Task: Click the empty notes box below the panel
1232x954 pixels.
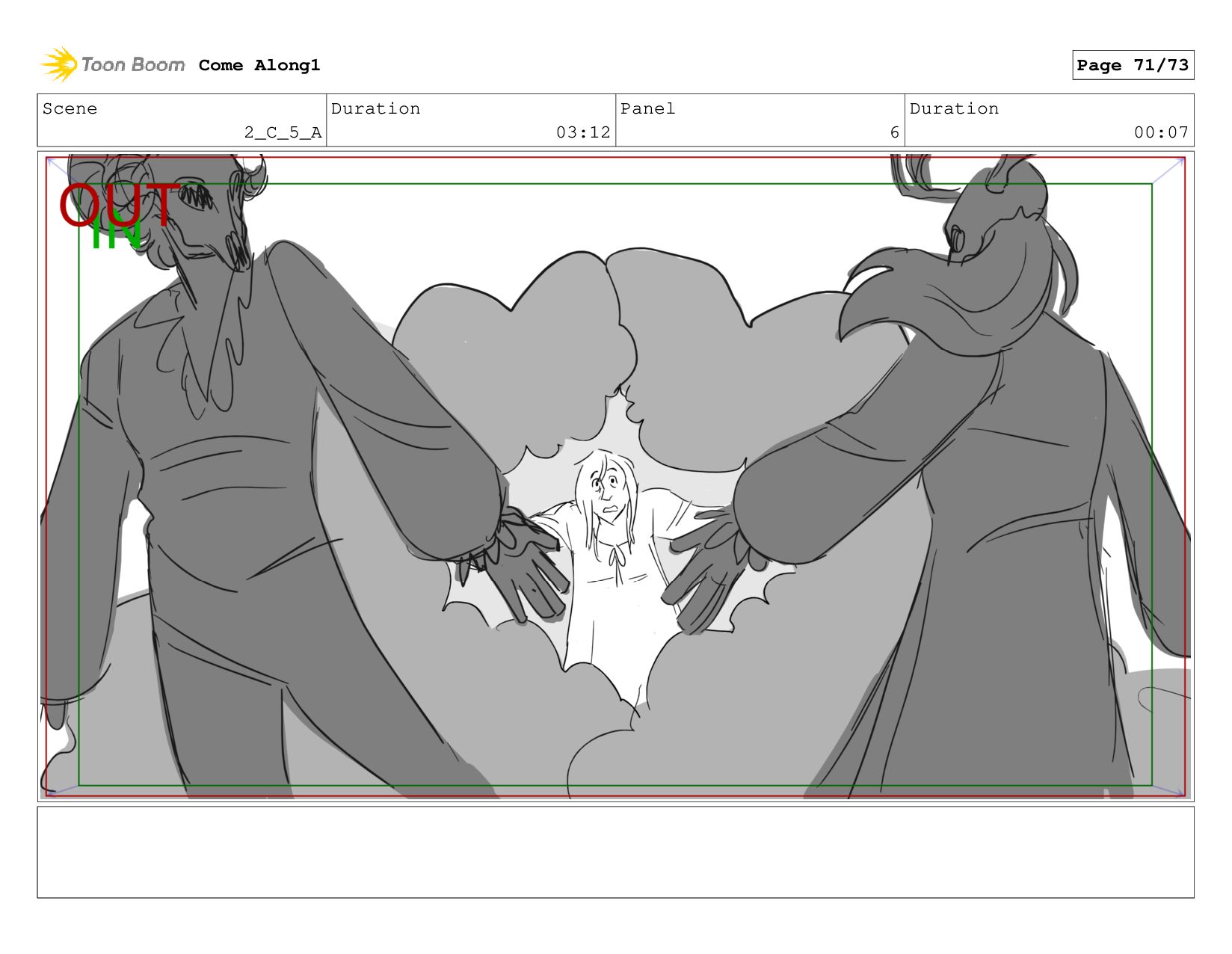Action: 615,852
